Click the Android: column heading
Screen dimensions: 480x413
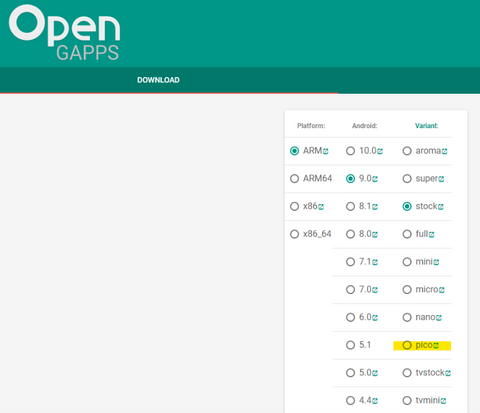click(365, 126)
